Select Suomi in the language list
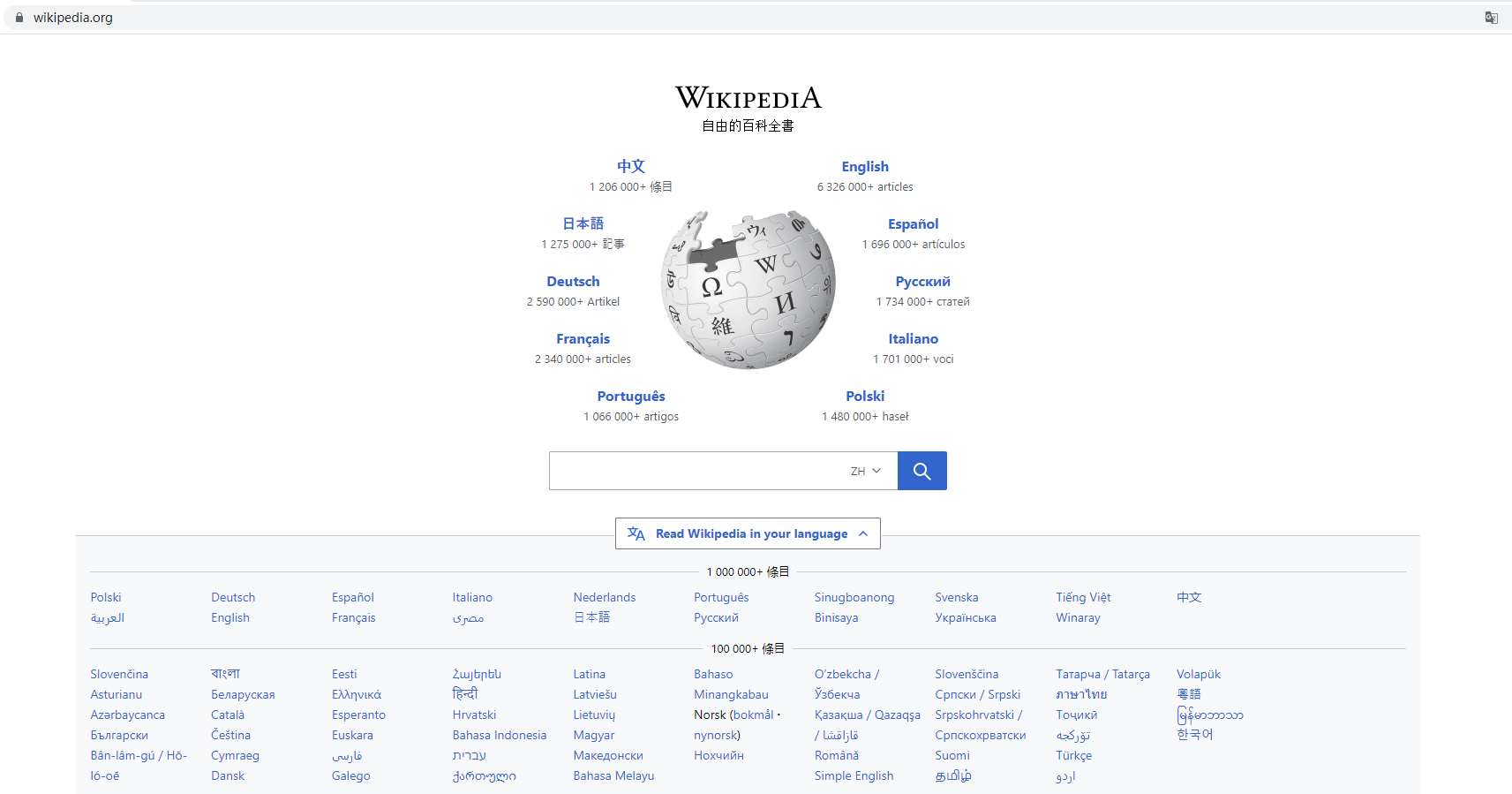 pos(952,756)
